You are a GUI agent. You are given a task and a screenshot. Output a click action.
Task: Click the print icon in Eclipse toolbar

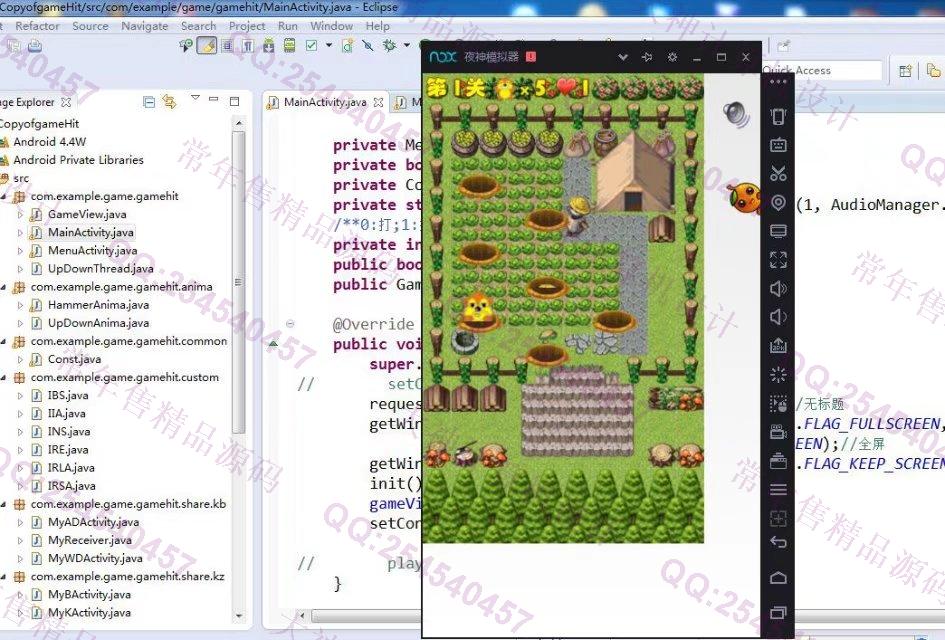click(35, 46)
